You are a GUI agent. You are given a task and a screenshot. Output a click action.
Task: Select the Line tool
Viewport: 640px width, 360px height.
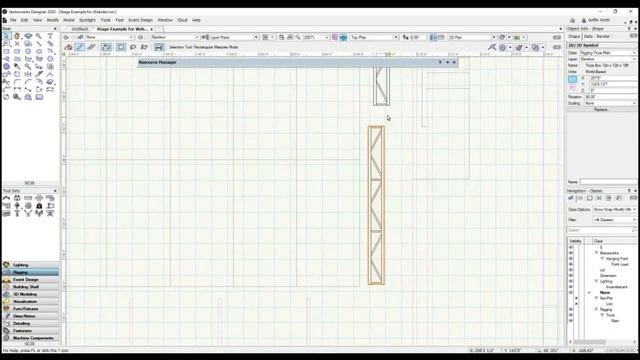click(x=39, y=44)
